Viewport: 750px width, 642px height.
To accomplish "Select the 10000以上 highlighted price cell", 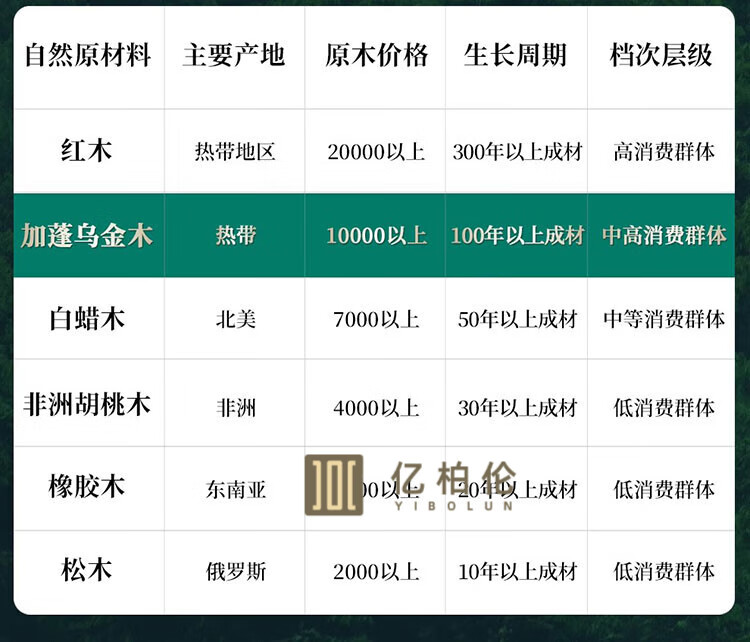I will pos(376,235).
